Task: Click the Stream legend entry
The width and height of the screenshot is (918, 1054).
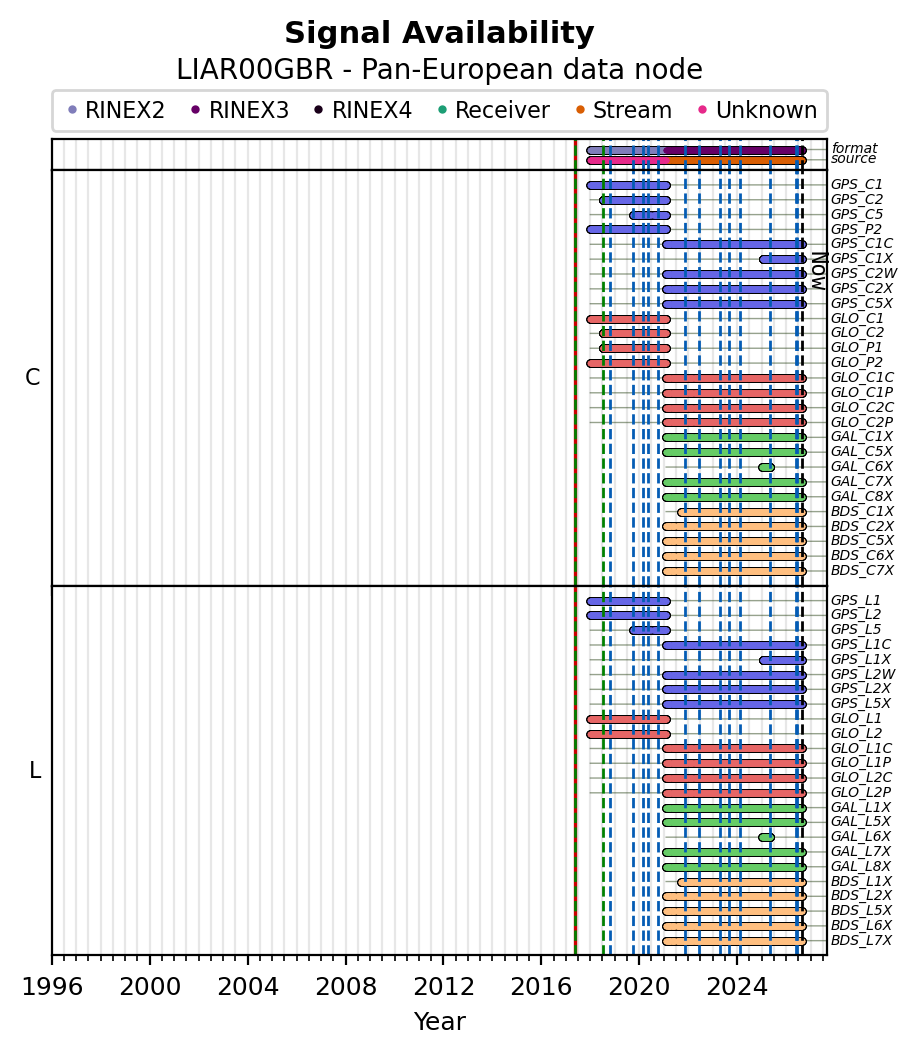Action: click(x=624, y=110)
